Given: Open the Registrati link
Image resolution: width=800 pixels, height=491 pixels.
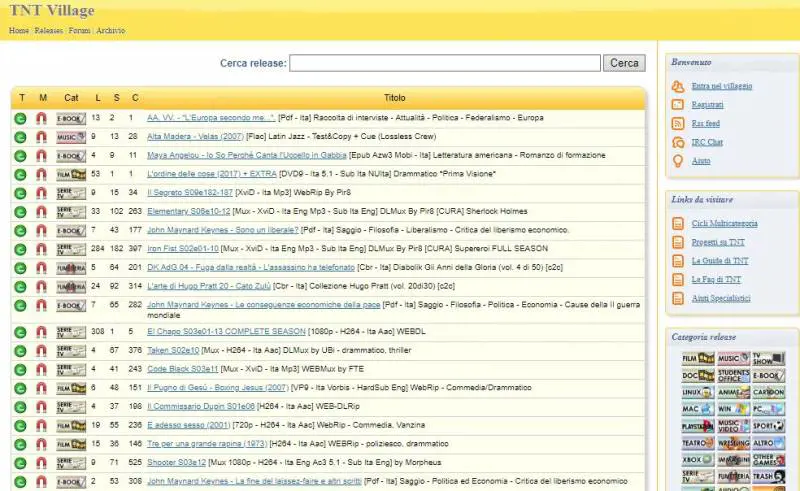Looking at the screenshot, I should tap(707, 105).
